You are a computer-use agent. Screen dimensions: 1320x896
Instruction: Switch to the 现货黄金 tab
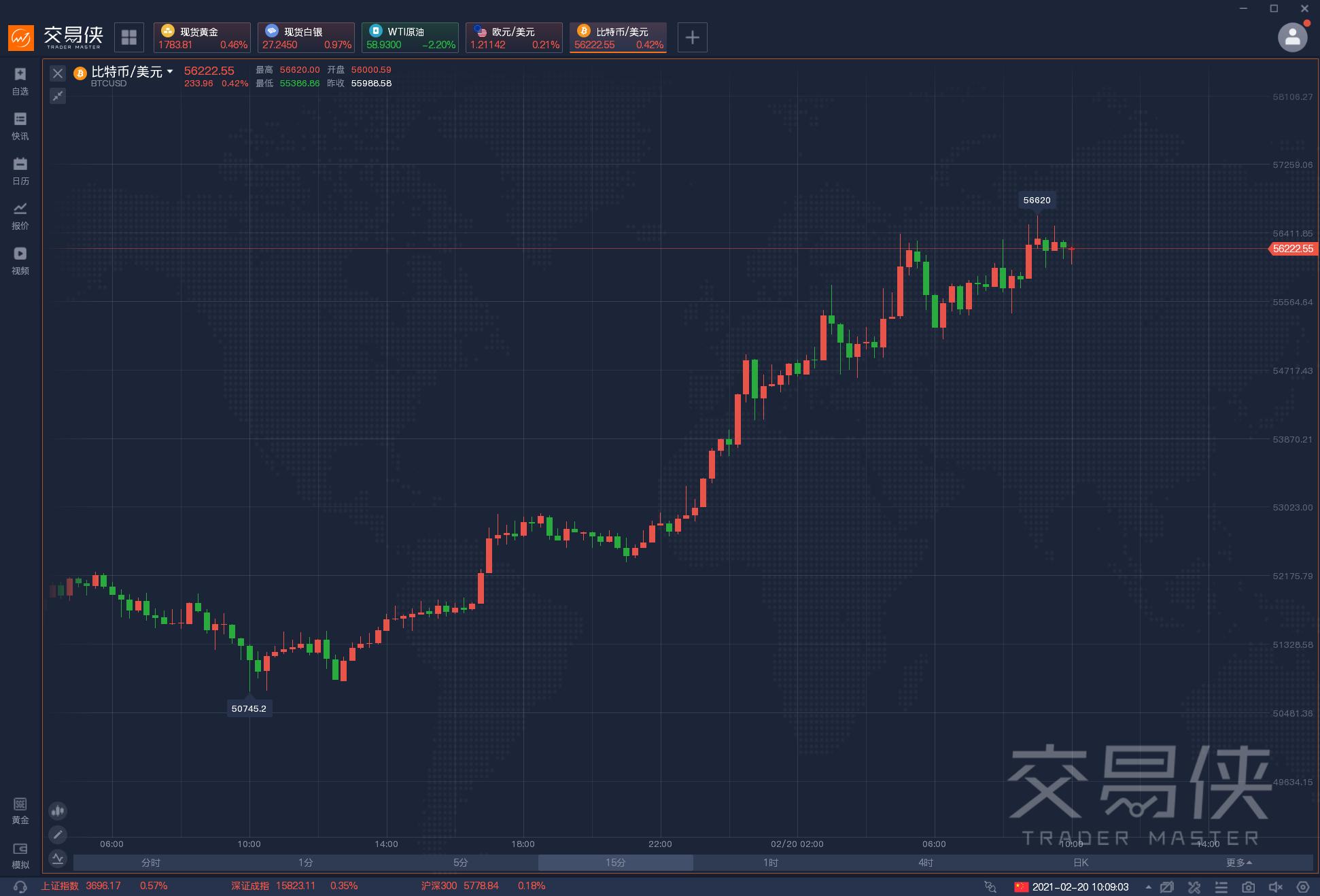(202, 37)
